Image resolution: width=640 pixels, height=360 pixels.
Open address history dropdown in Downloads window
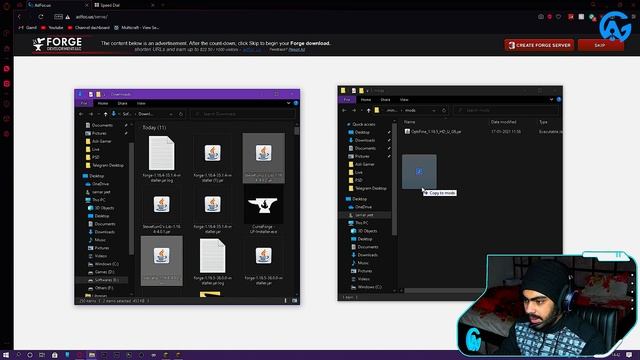click(x=171, y=114)
